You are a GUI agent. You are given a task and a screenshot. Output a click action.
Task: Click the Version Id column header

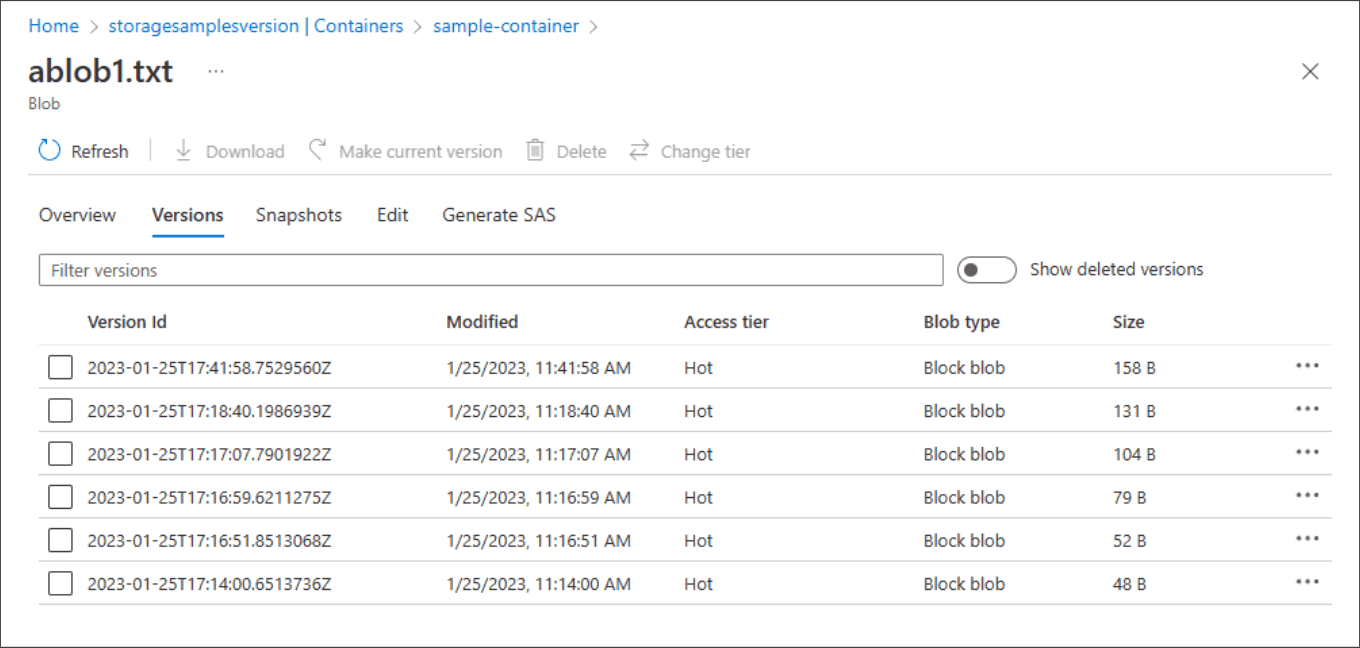[127, 322]
